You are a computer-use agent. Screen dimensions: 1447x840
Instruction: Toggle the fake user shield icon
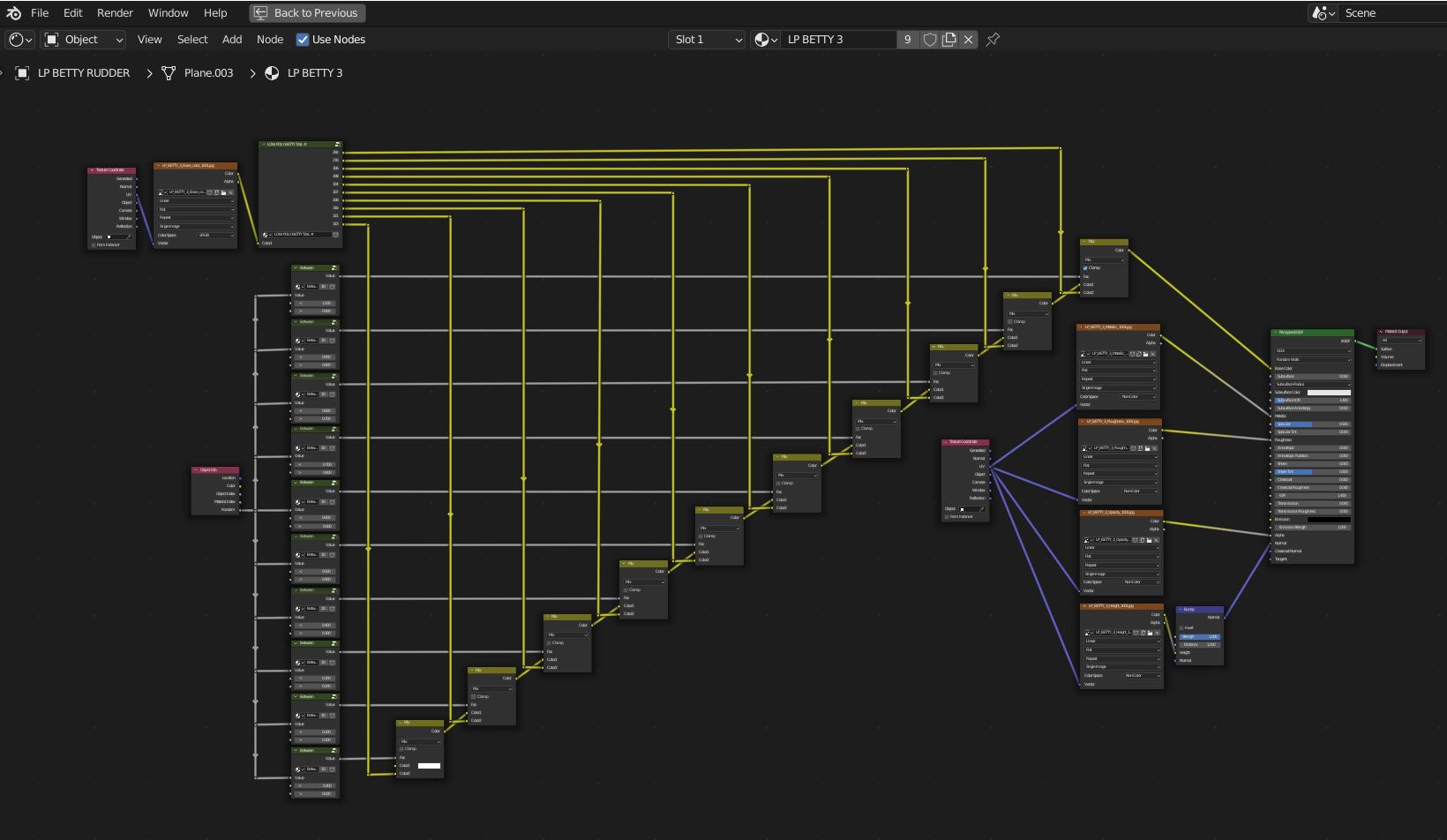coord(929,40)
